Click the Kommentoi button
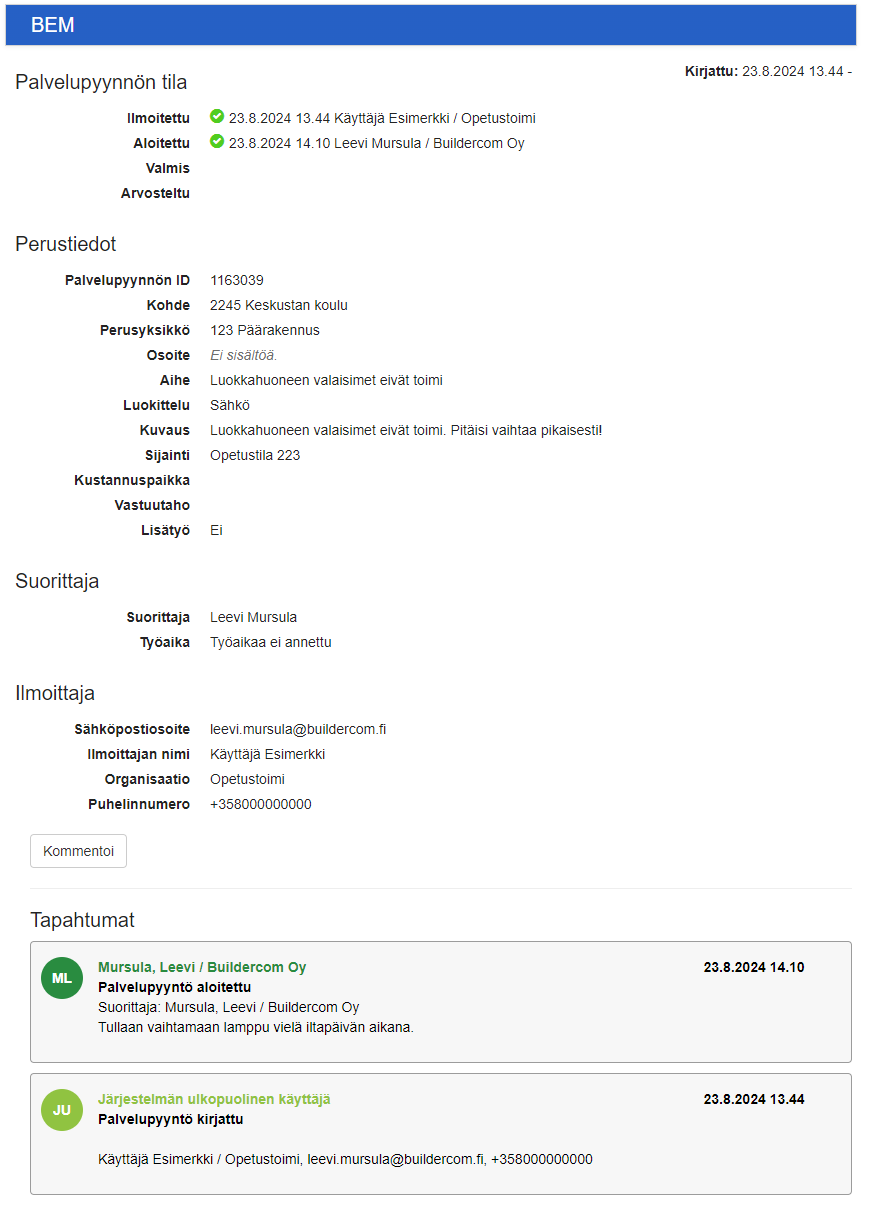The height and width of the screenshot is (1207, 876). tap(78, 851)
